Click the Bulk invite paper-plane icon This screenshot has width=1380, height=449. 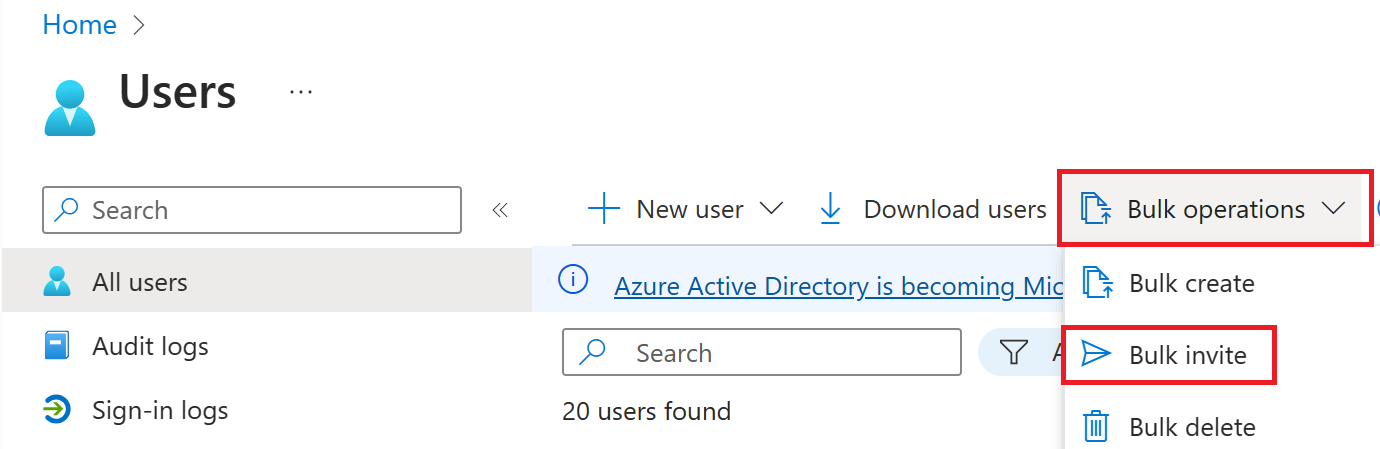[1097, 354]
